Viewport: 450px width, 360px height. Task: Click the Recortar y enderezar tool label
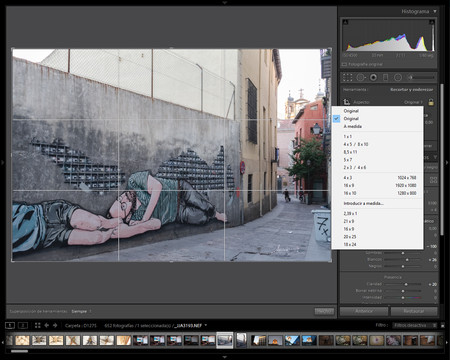412,90
